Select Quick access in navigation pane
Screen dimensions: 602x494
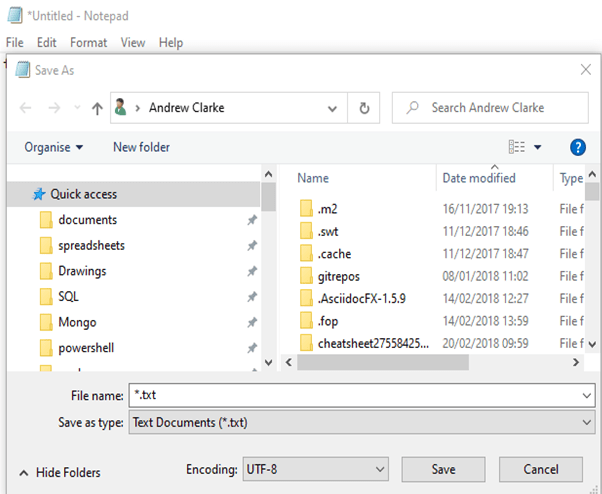(x=134, y=194)
